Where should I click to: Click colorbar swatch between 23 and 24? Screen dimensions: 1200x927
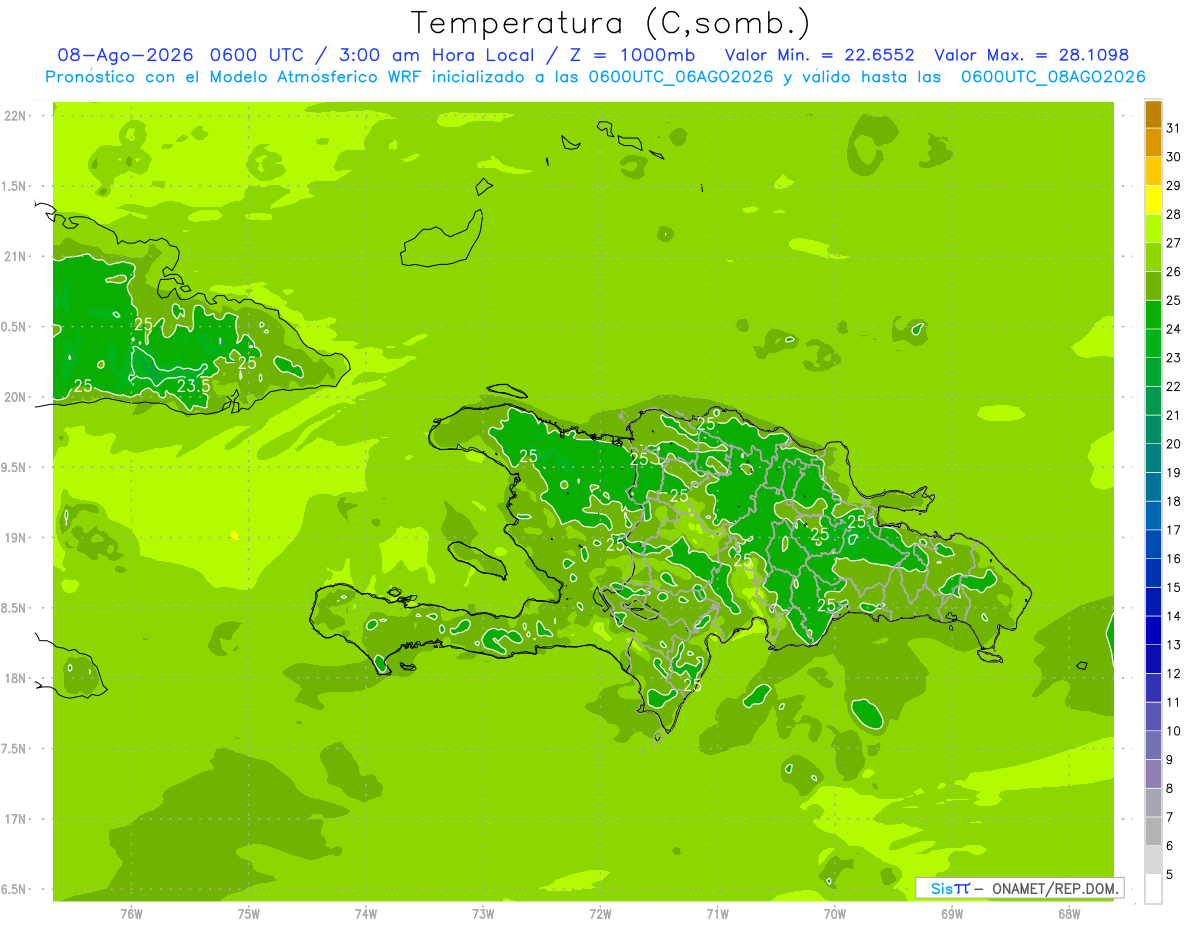[1153, 343]
